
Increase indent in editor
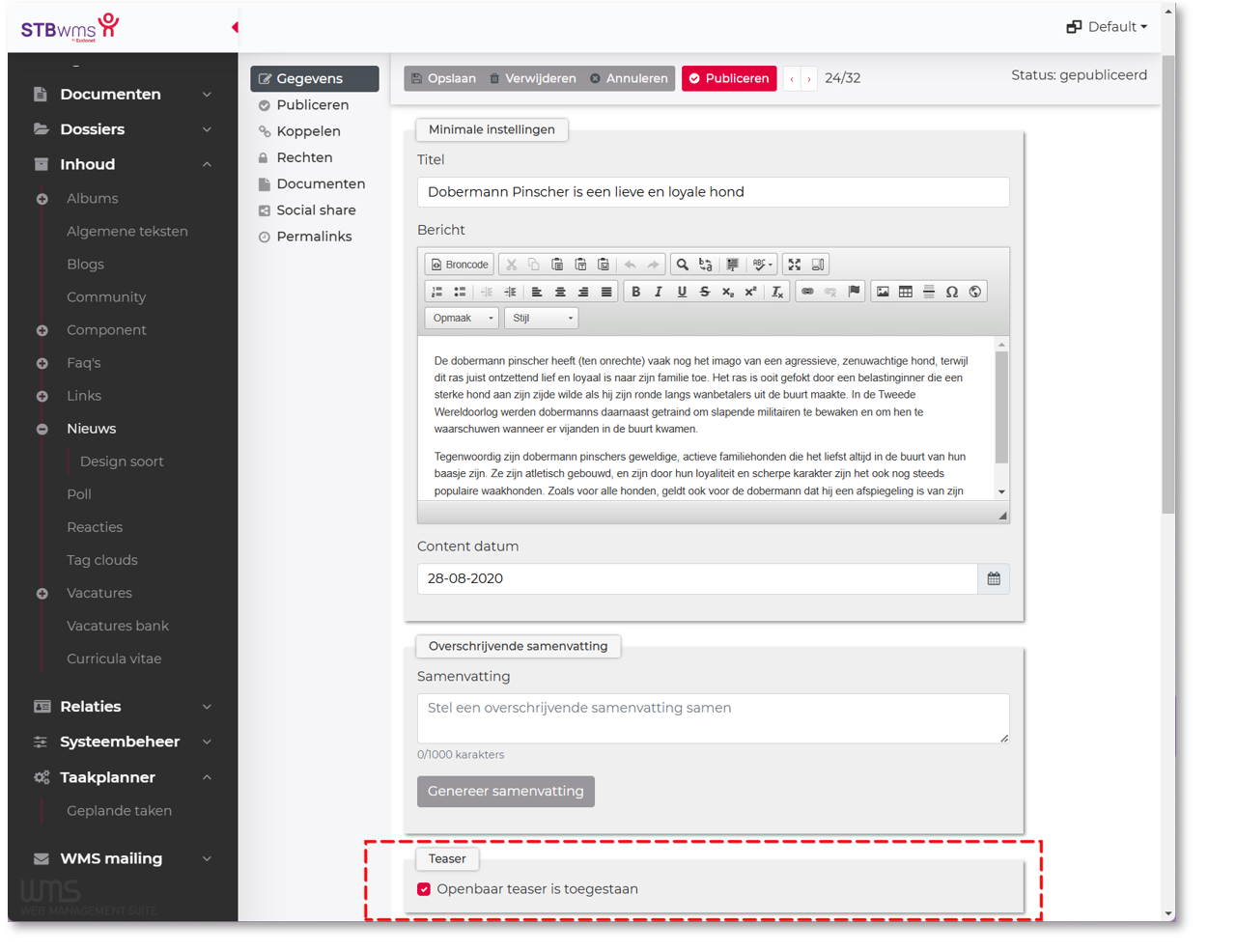pyautogui.click(x=511, y=292)
